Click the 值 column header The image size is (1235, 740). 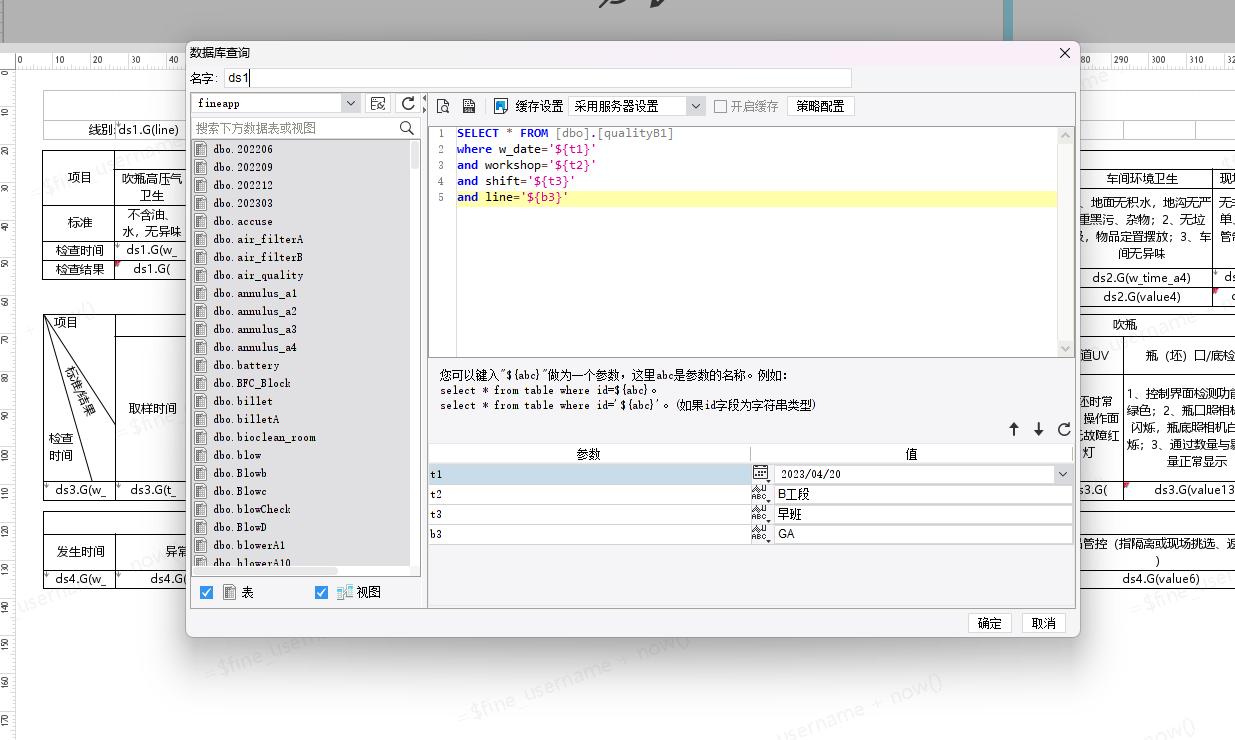pos(912,454)
